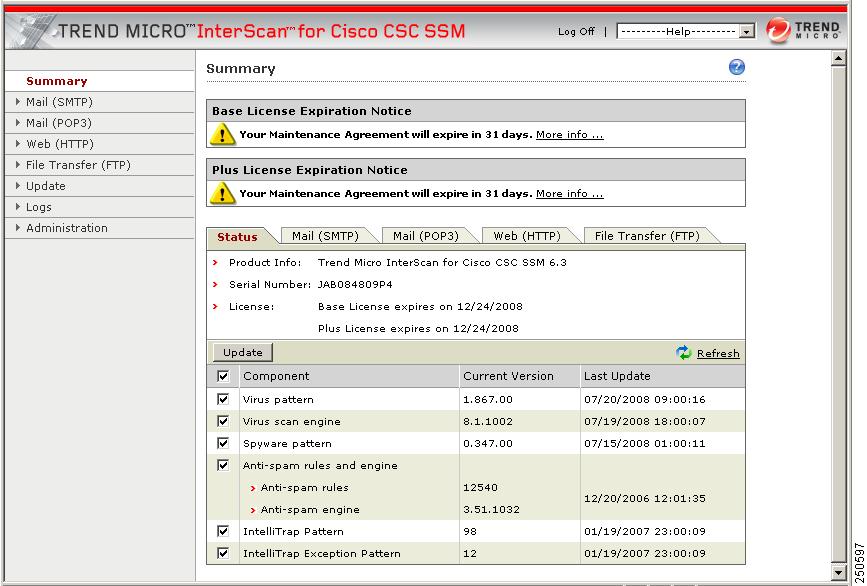Image resolution: width=867 pixels, height=586 pixels.
Task: Click the Log Off link
Action: click(576, 32)
